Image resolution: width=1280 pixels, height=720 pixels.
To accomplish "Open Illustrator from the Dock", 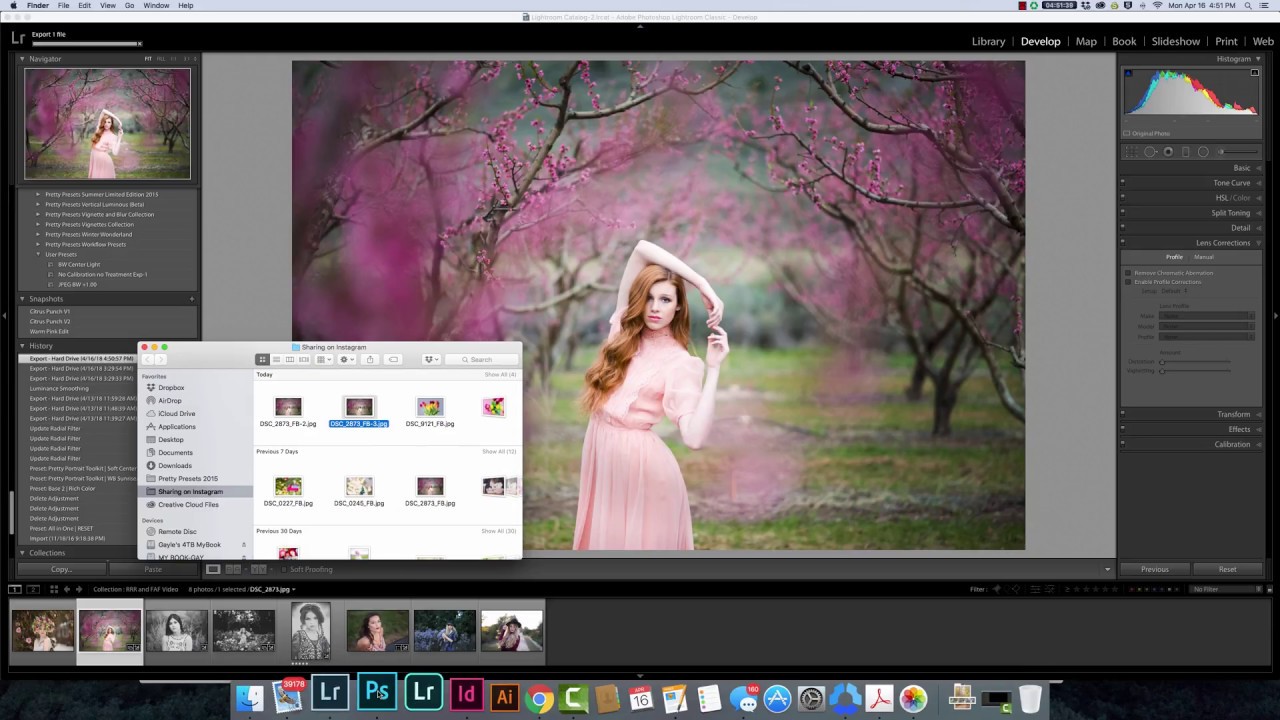I will tap(504, 696).
